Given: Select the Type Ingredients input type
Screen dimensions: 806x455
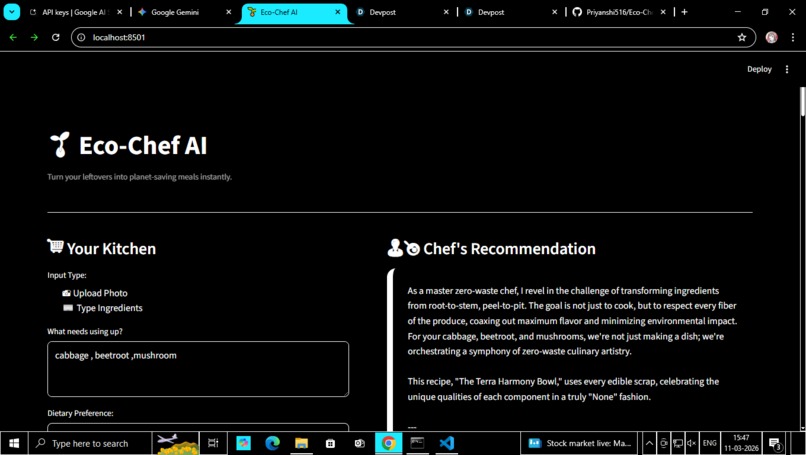Looking at the screenshot, I should click(102, 308).
